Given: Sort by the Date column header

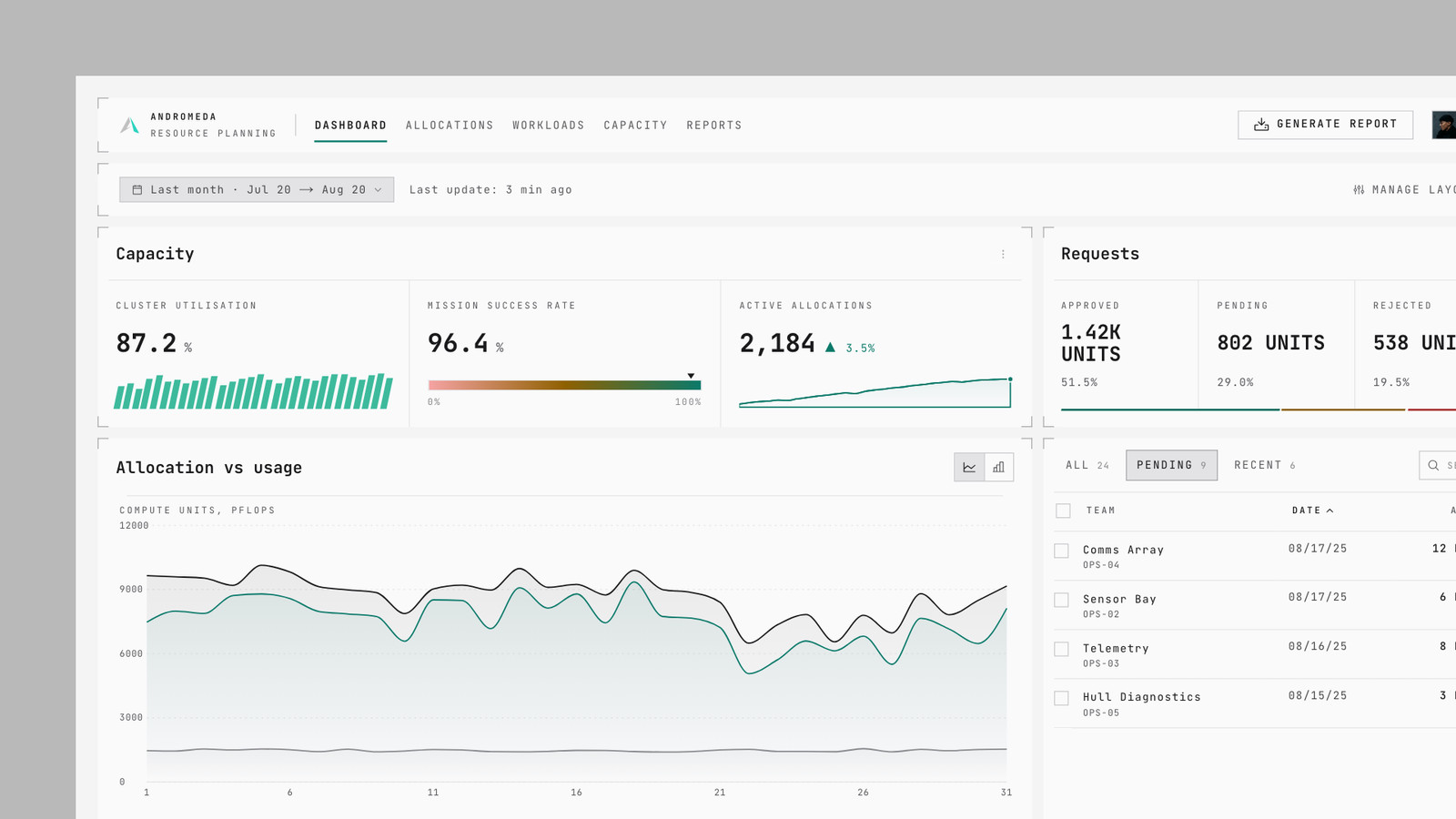Looking at the screenshot, I should pos(1312,511).
